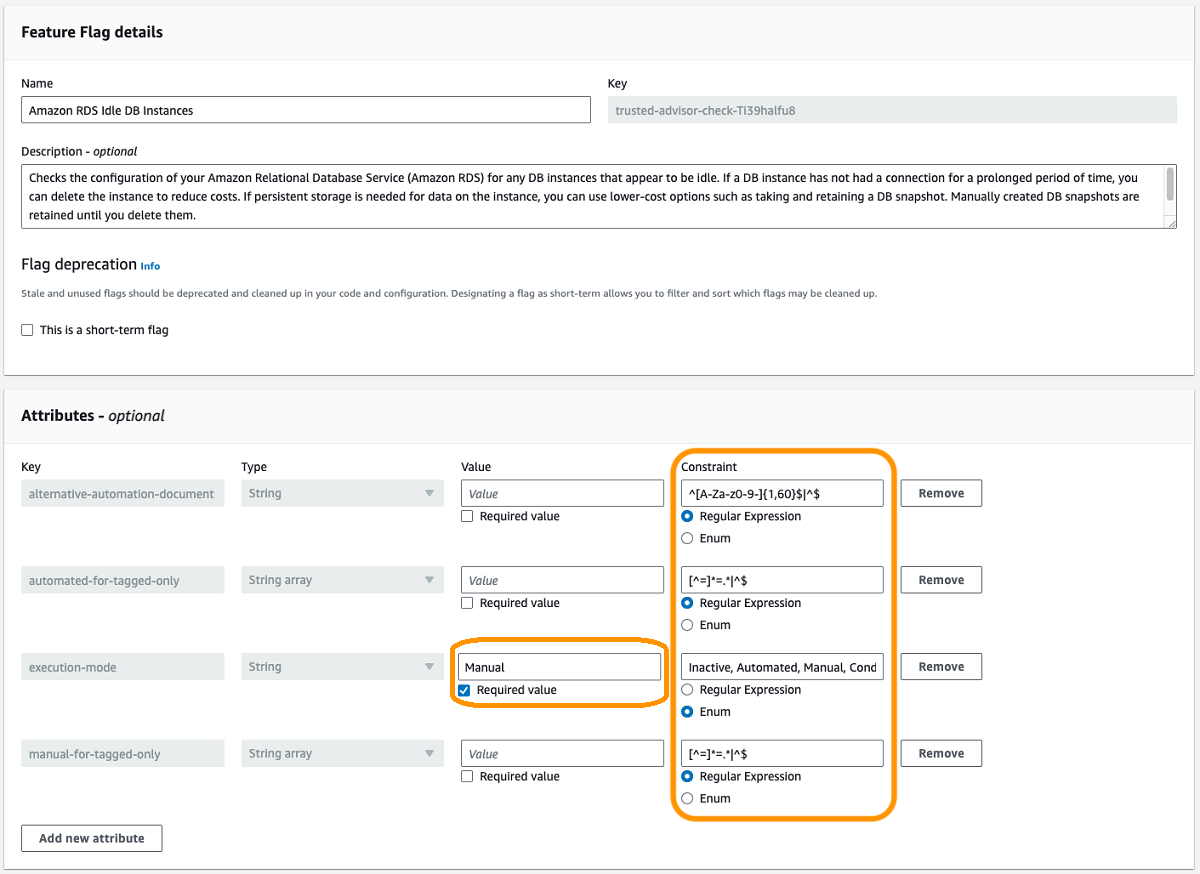Uncheck Required value for execution-mode
The width and height of the screenshot is (1200, 874).
pyautogui.click(x=467, y=690)
